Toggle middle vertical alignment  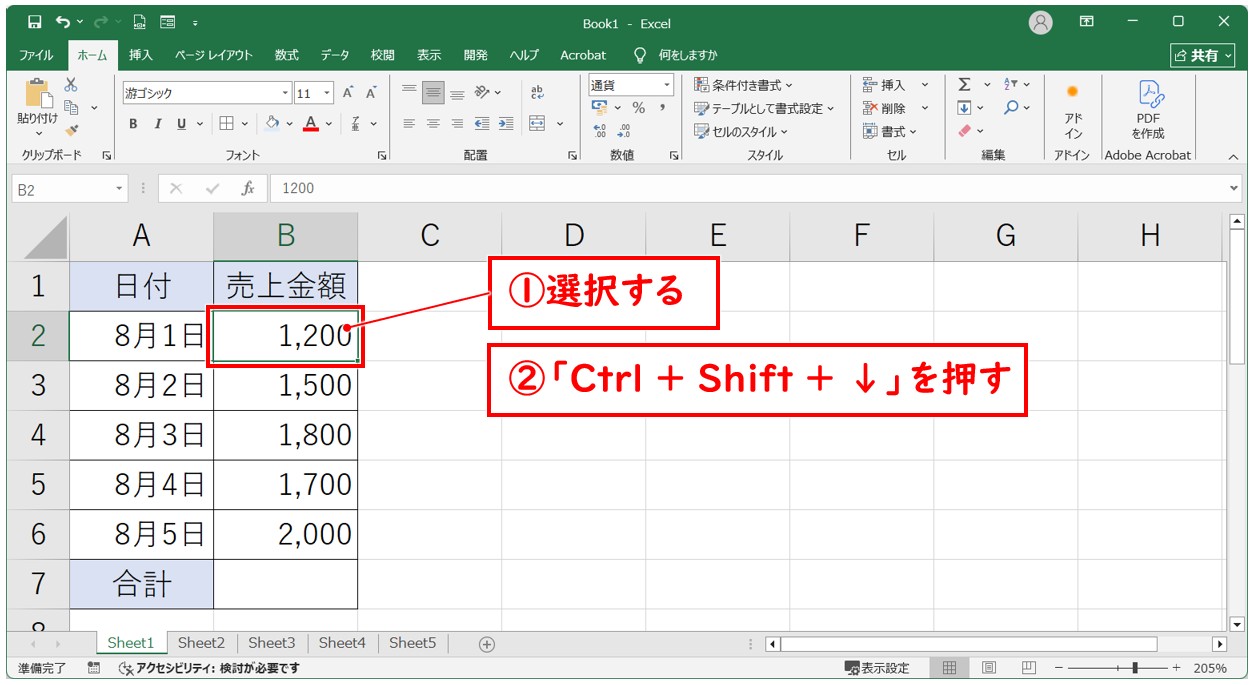click(433, 93)
